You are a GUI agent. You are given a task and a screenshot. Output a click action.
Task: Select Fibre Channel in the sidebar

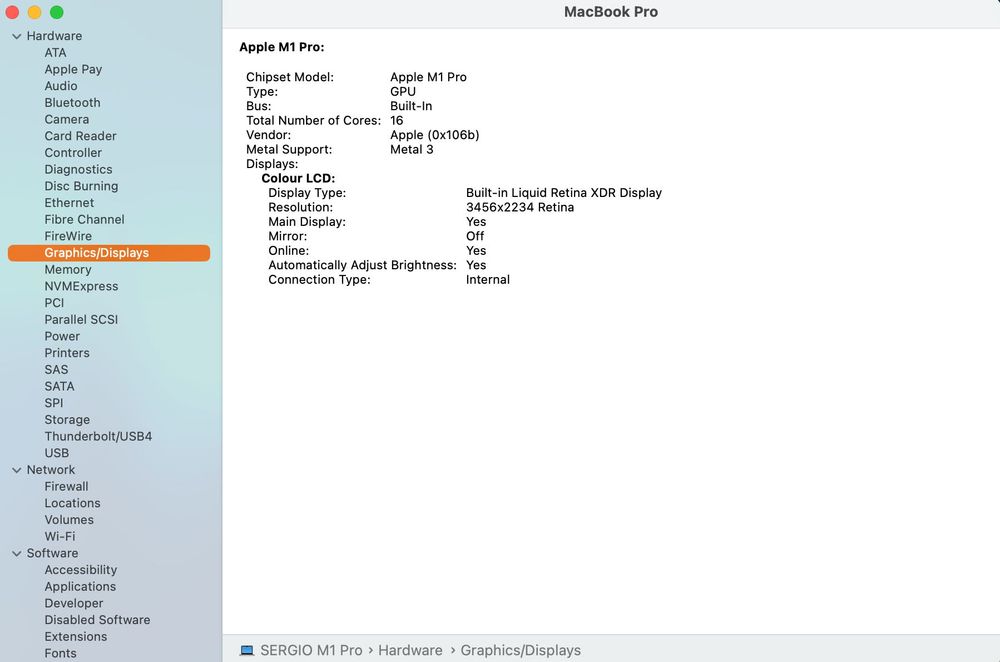pos(84,219)
